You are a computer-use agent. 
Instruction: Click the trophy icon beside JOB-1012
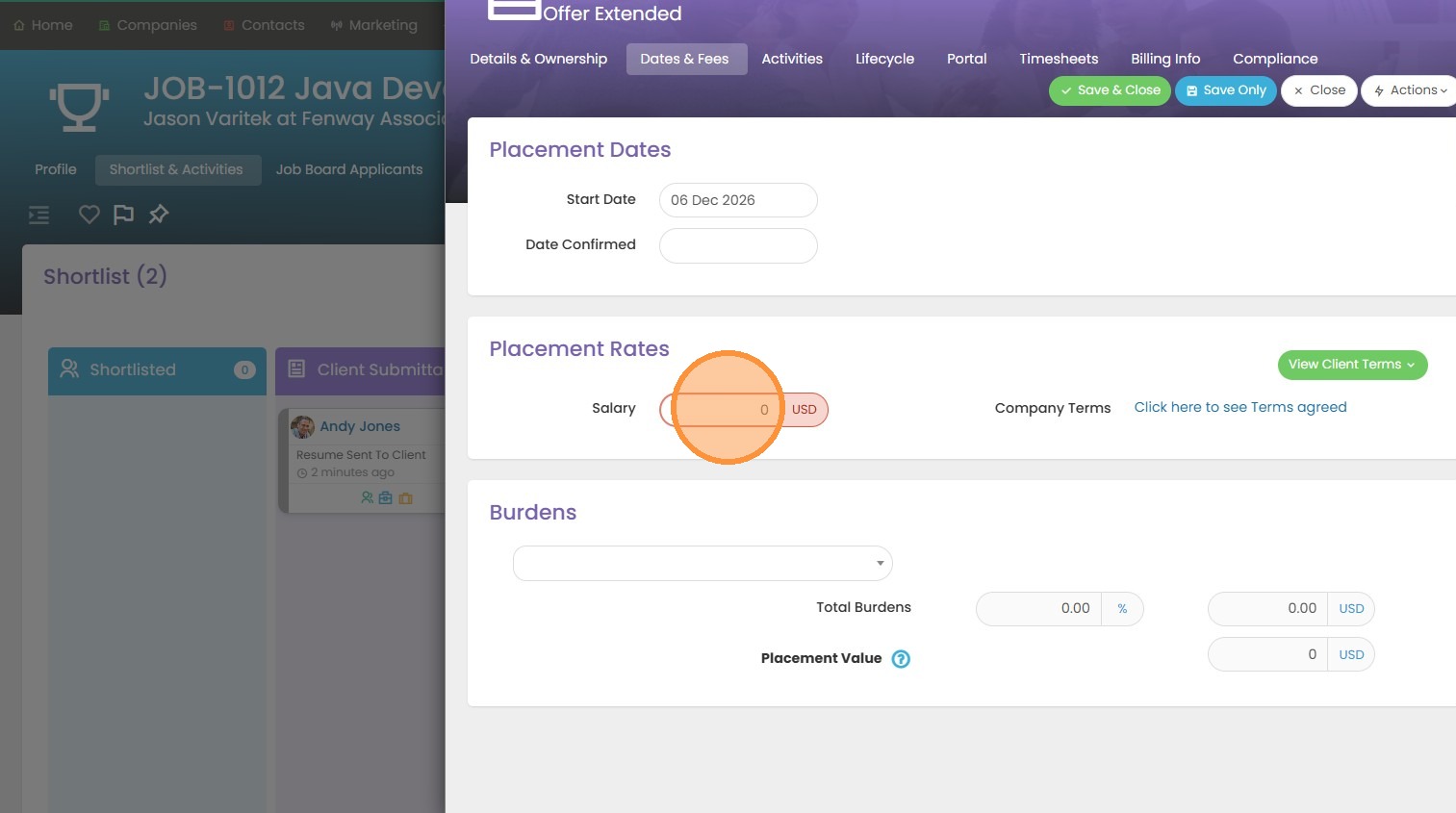(x=79, y=105)
